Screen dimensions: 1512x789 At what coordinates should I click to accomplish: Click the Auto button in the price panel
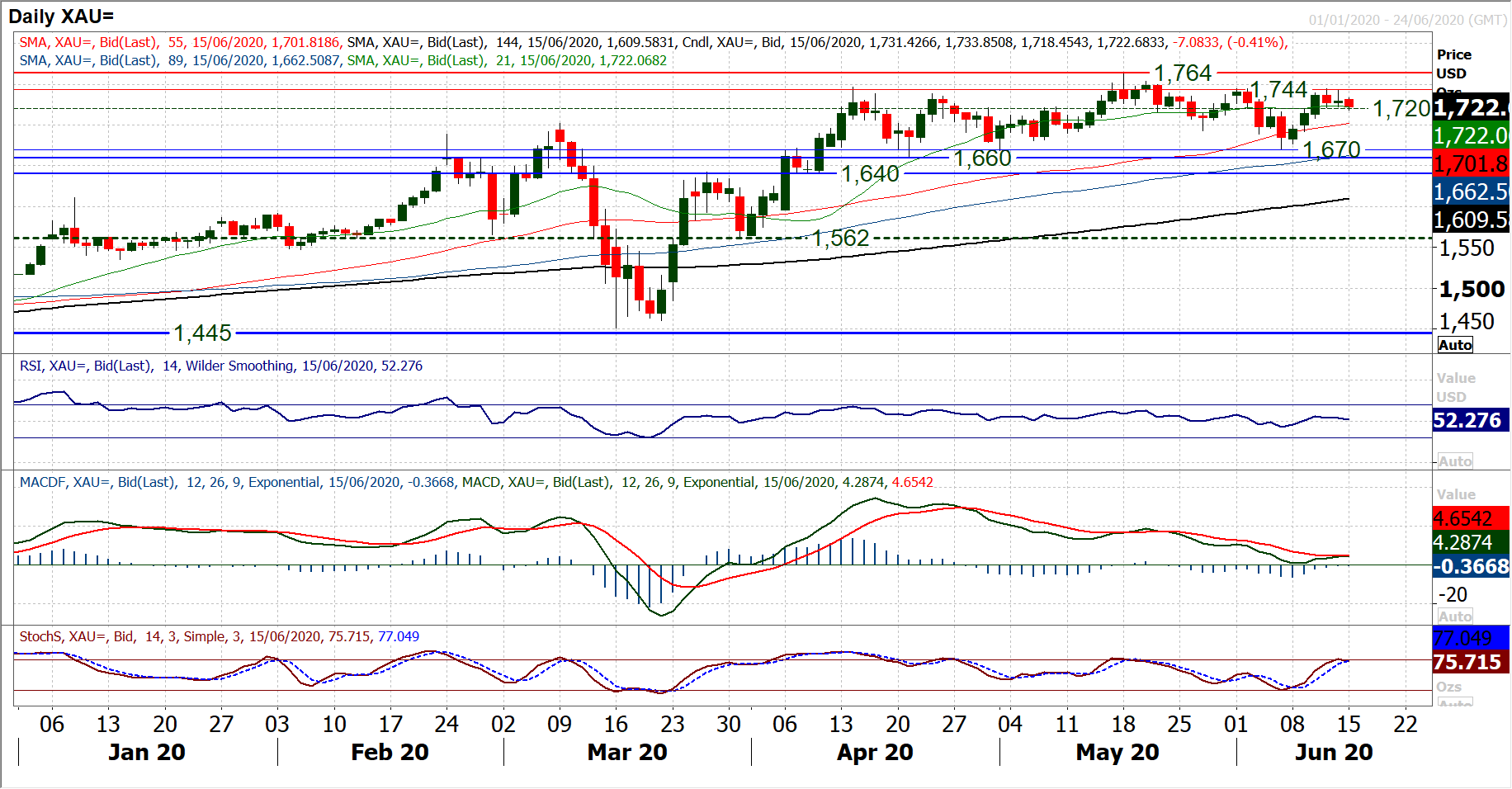[1455, 345]
